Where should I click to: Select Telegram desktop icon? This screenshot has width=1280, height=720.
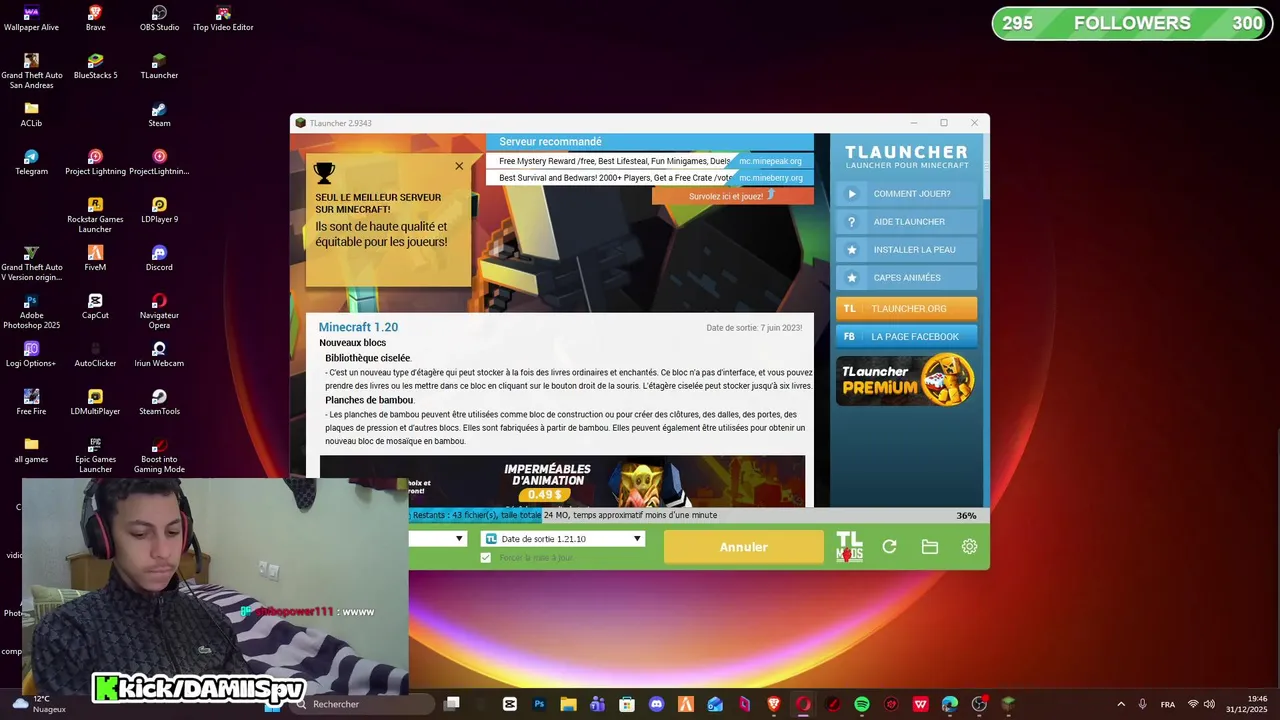31,161
